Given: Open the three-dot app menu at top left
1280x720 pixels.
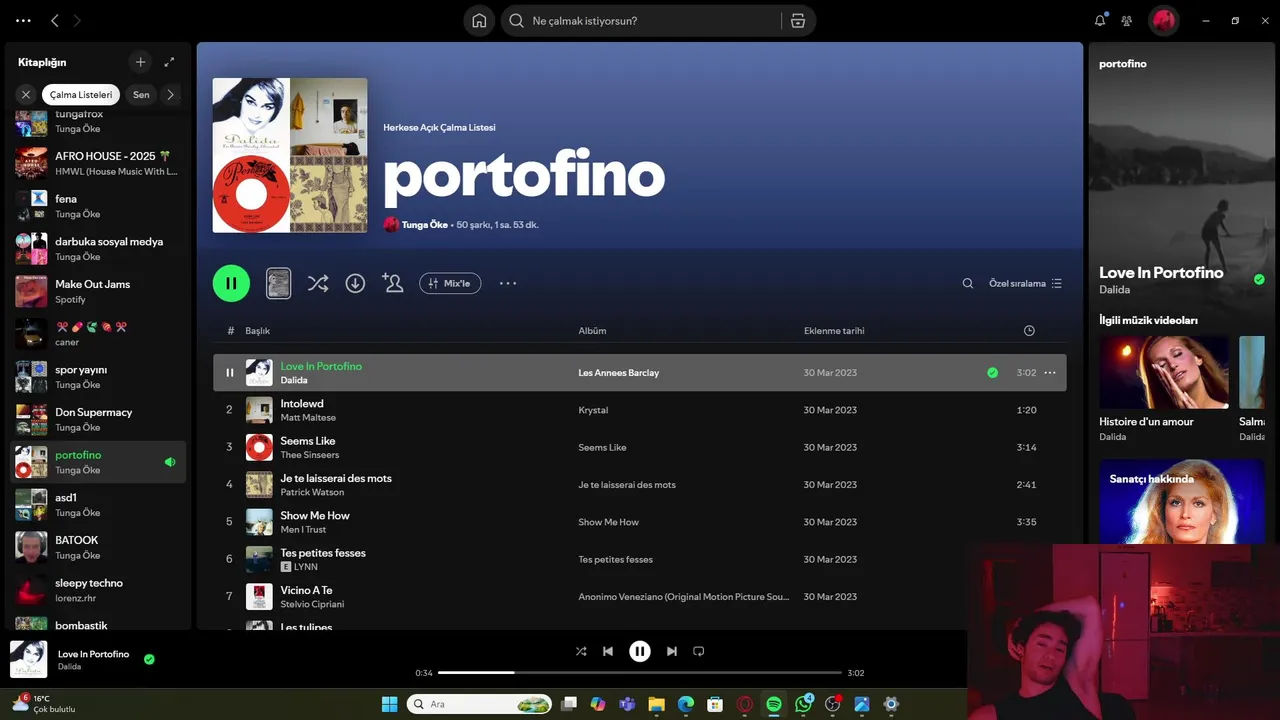Looking at the screenshot, I should pos(23,20).
